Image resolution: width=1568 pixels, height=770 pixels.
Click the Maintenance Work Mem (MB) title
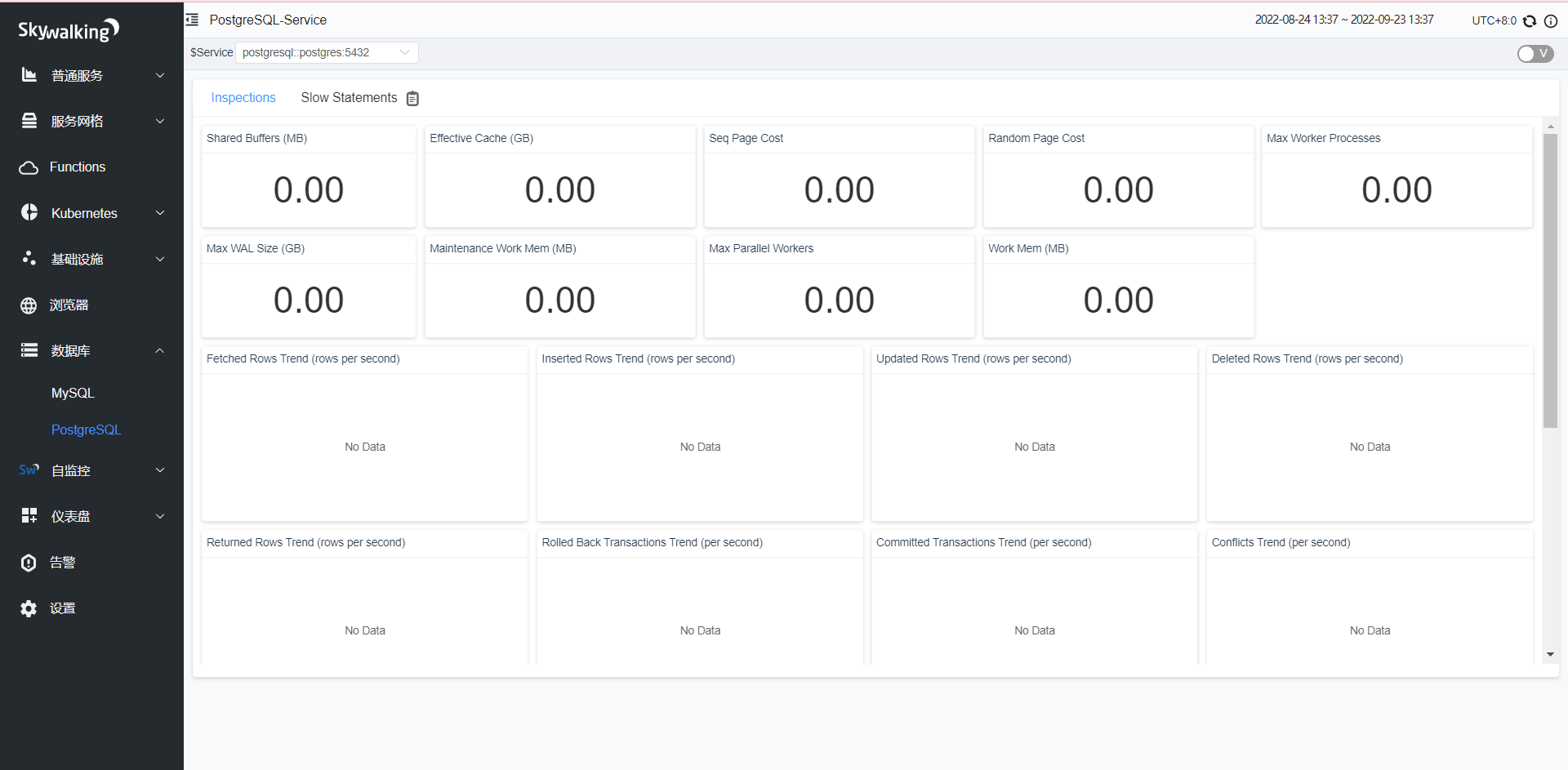[x=502, y=248]
